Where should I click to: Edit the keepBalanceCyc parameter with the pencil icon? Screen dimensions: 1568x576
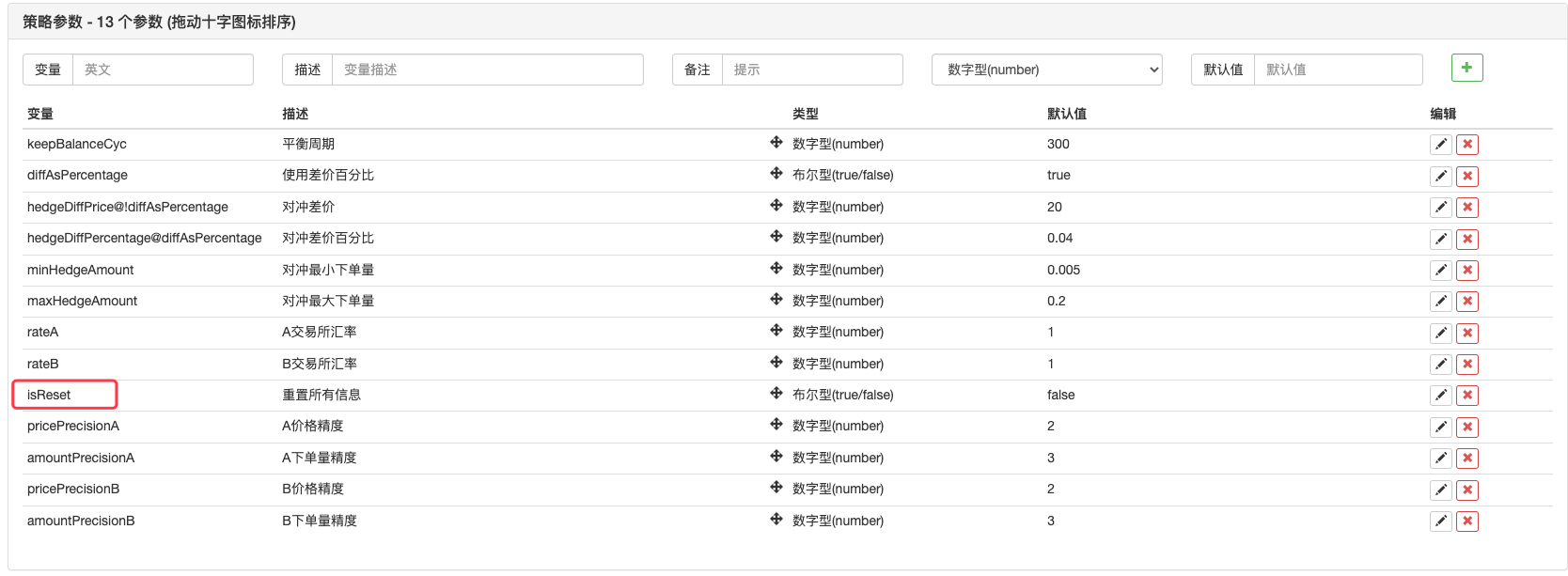(1440, 145)
